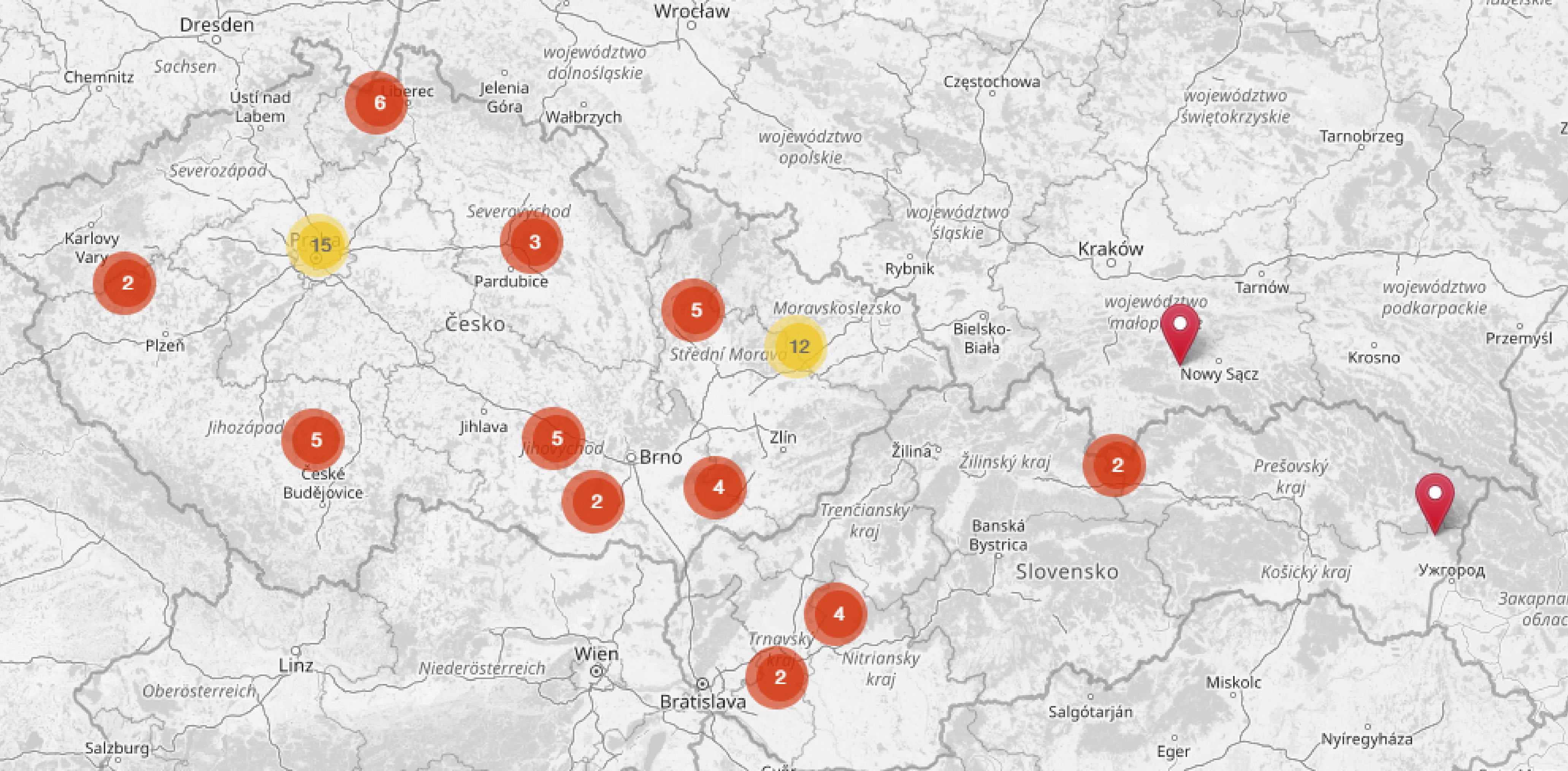
Task: Expand the 4 cluster above Nitriansky kraj
Action: pyautogui.click(x=836, y=614)
